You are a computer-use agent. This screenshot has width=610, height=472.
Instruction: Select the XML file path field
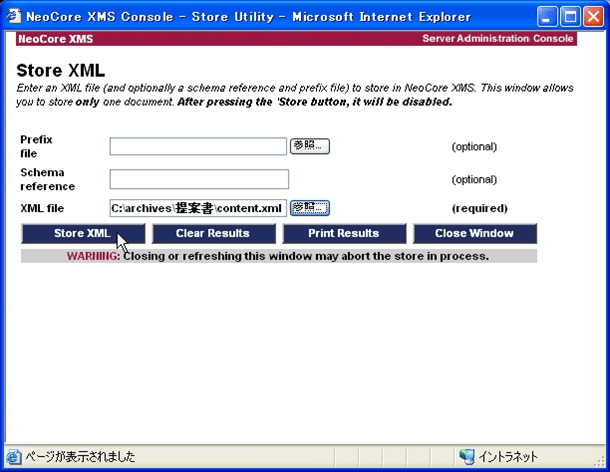tap(198, 208)
